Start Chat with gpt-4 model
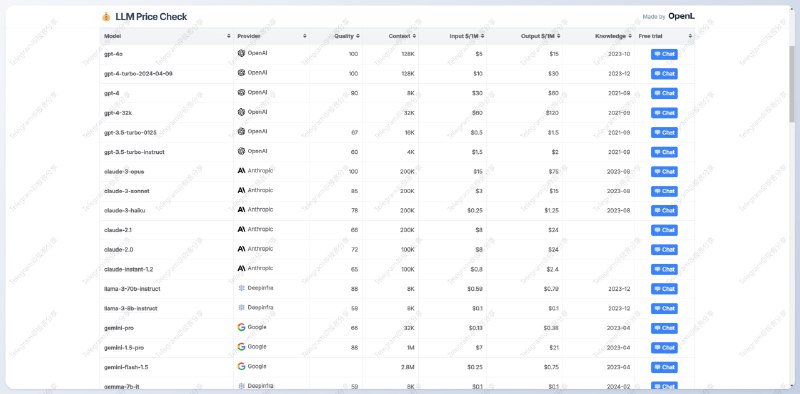The height and width of the screenshot is (394, 800). (664, 93)
